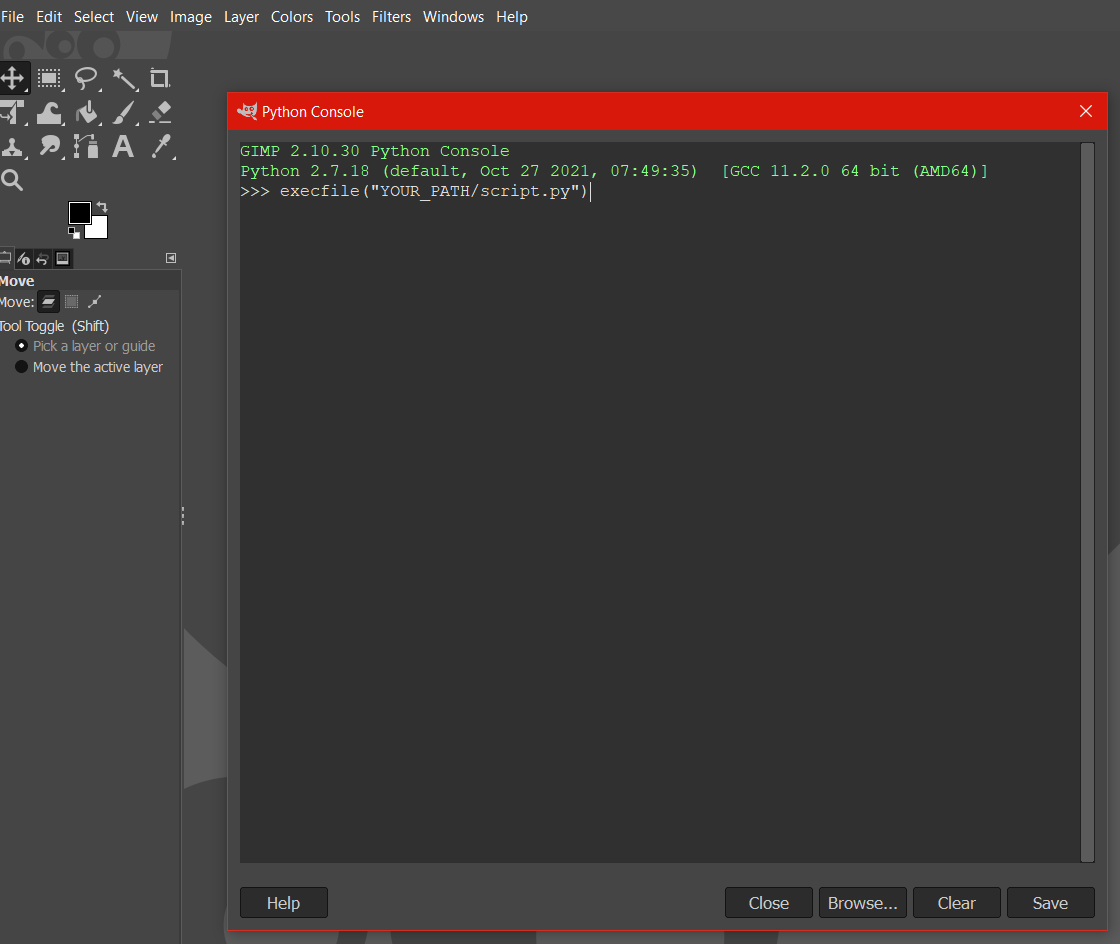This screenshot has width=1120, height=944.
Task: Switch to the Device Status tab
Action: point(24,258)
